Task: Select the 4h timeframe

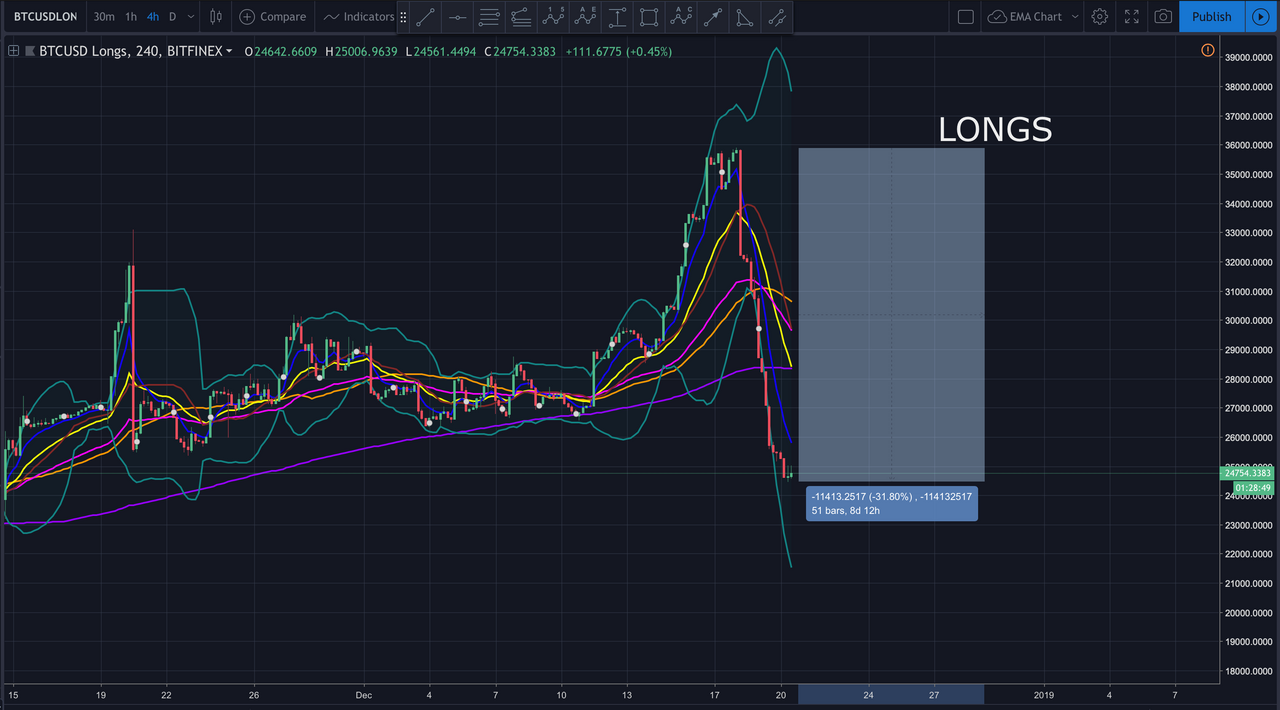Action: point(153,16)
